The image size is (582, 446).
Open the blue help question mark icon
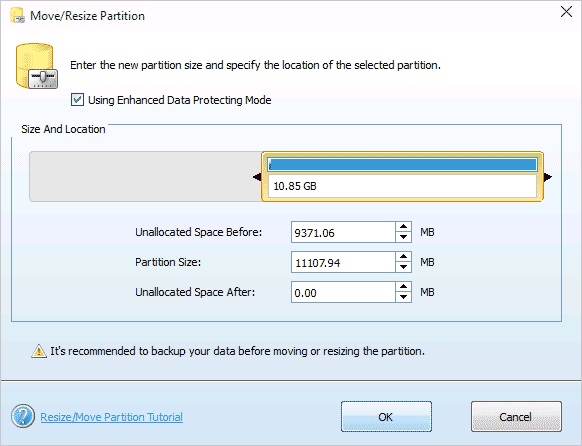pos(23,416)
